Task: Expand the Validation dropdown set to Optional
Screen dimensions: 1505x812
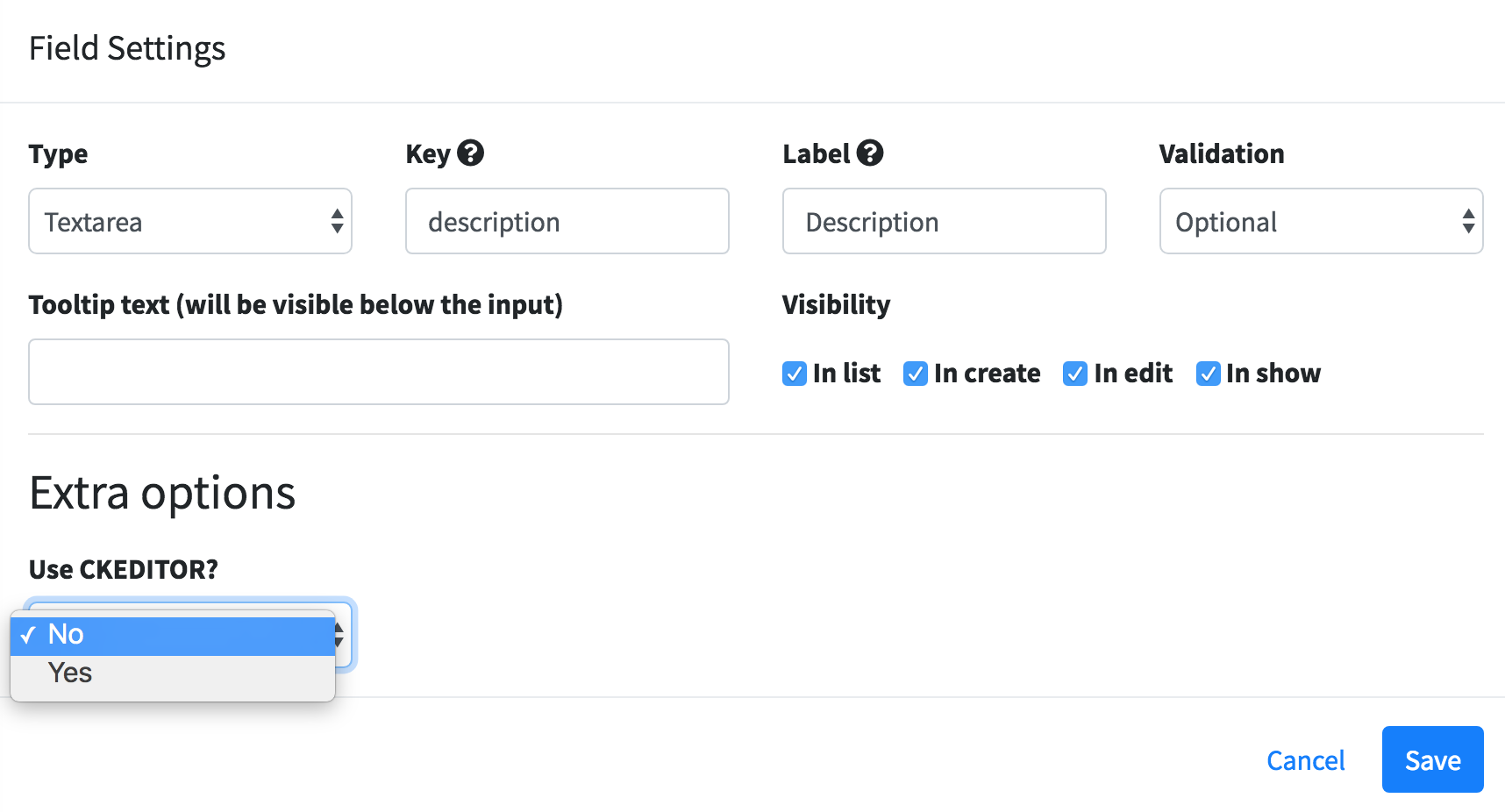Action: point(1320,222)
